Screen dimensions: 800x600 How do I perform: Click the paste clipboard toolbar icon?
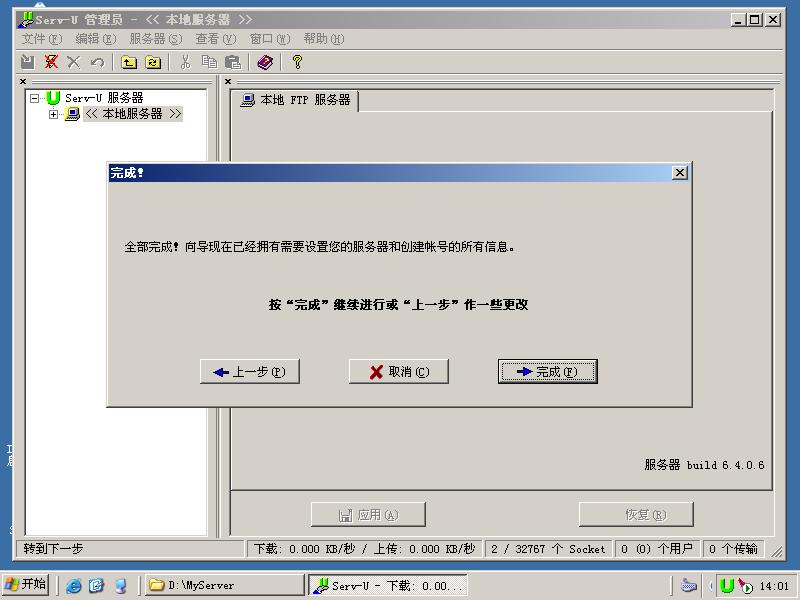click(x=233, y=62)
